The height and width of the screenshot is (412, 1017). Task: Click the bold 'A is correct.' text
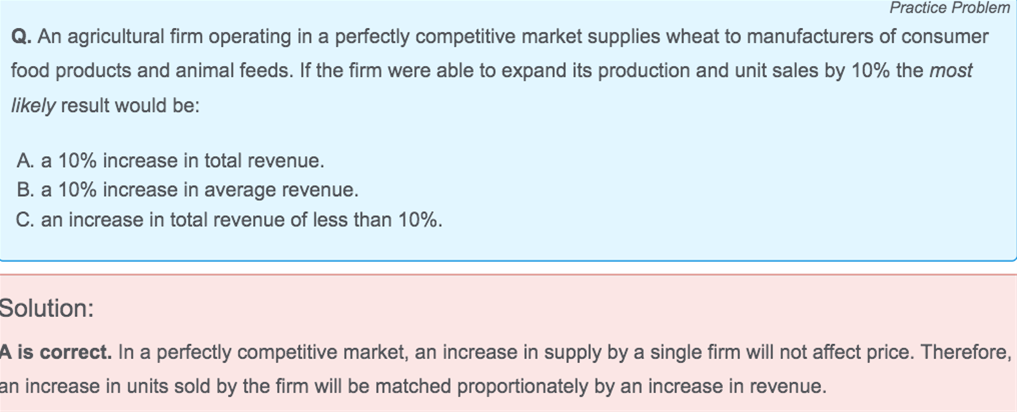pyautogui.click(x=56, y=352)
